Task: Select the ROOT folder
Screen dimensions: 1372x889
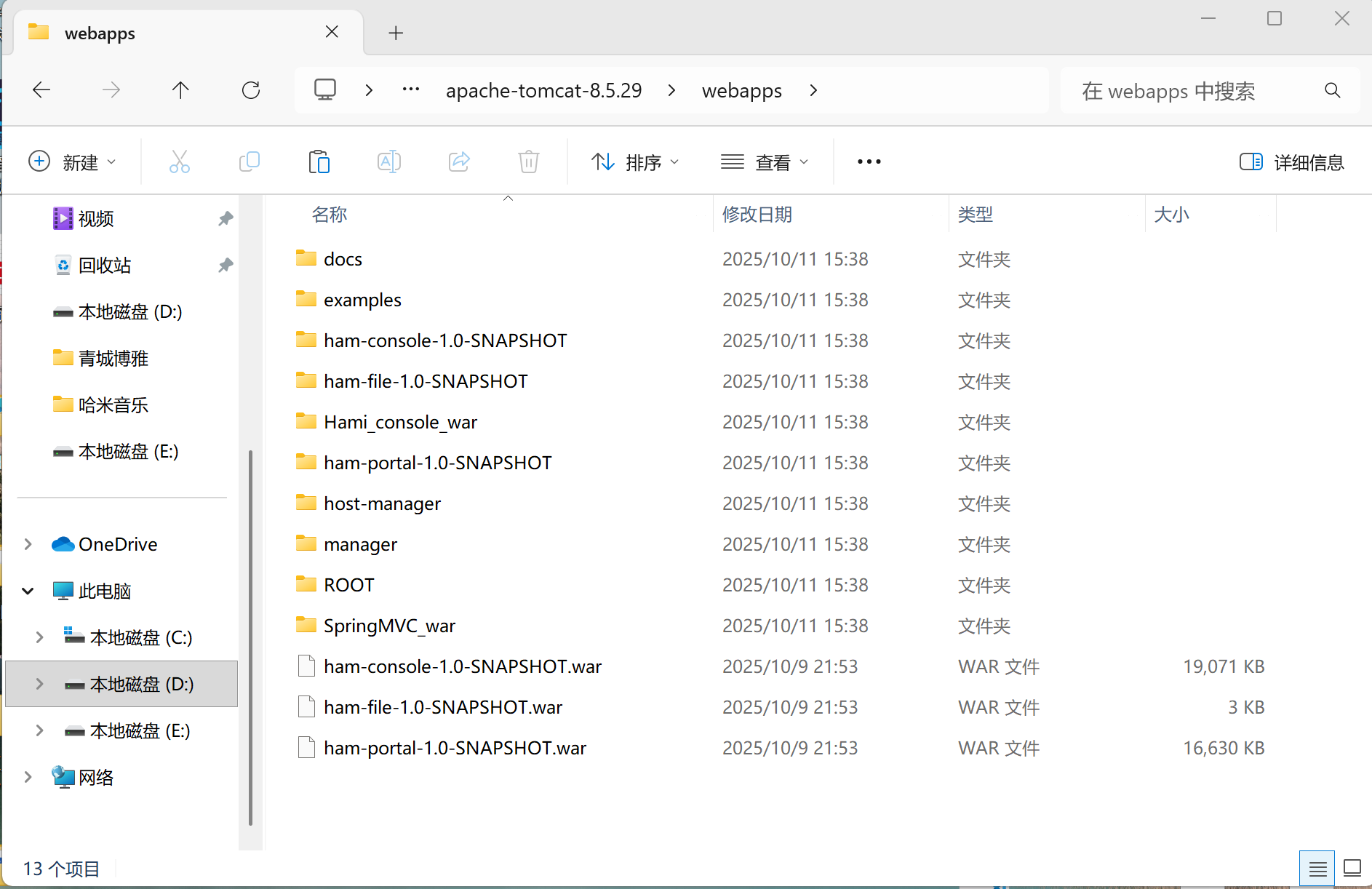Action: point(348,585)
